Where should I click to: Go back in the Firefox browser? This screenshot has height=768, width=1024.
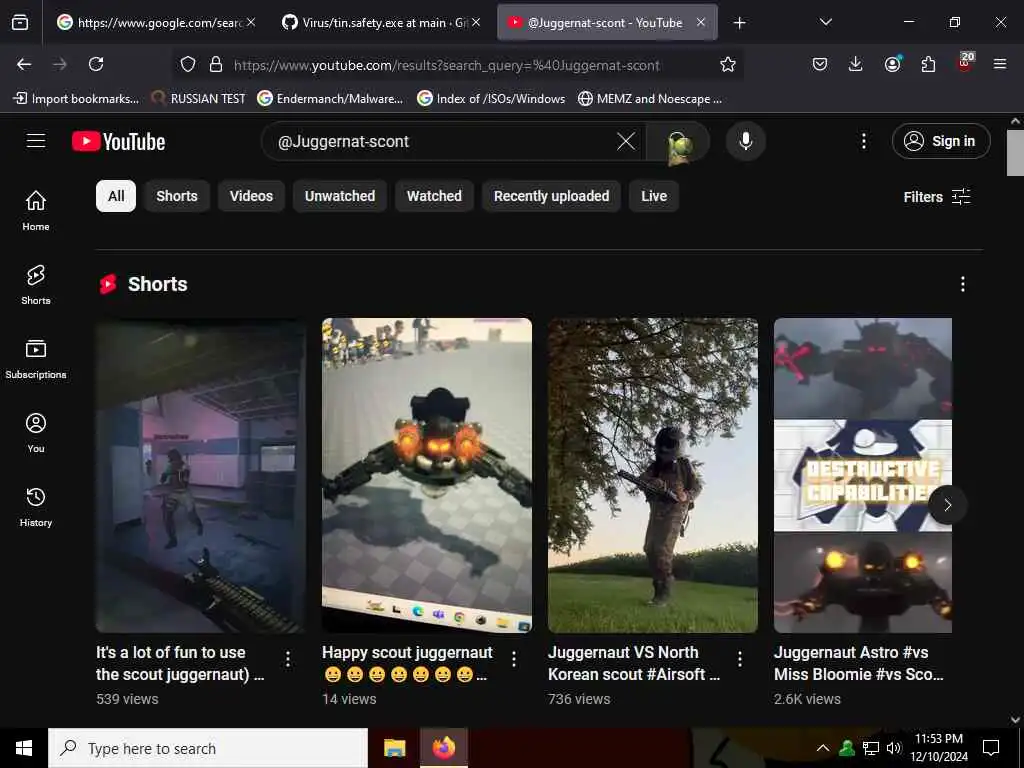24,64
